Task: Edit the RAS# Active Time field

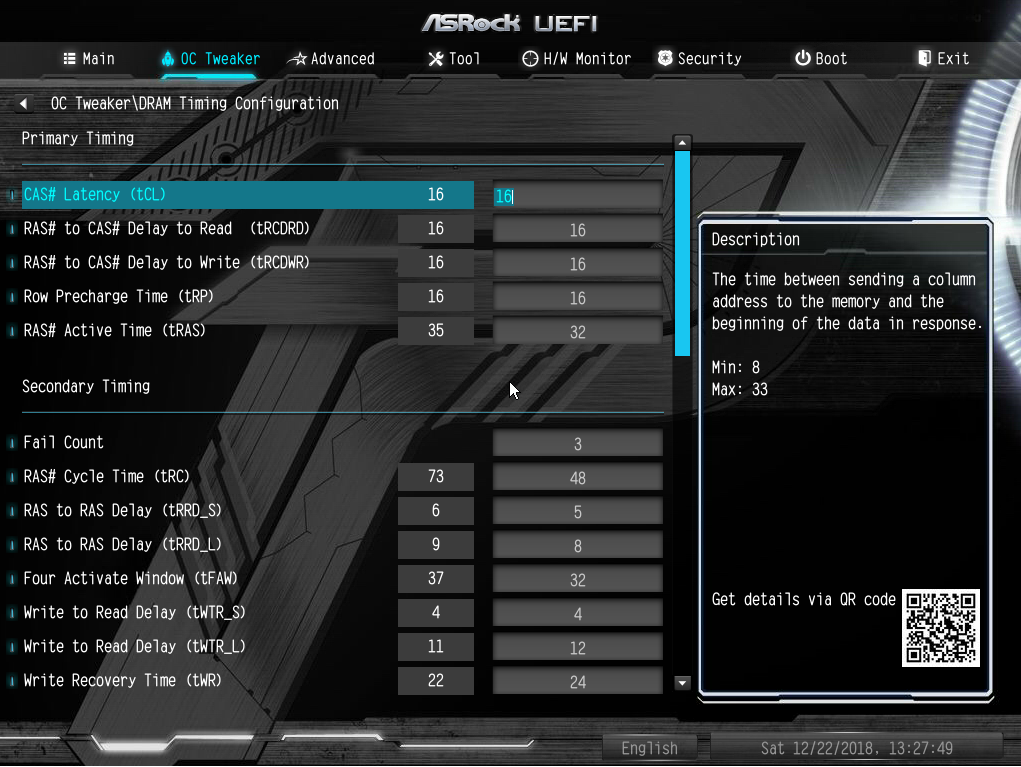Action: click(x=578, y=331)
